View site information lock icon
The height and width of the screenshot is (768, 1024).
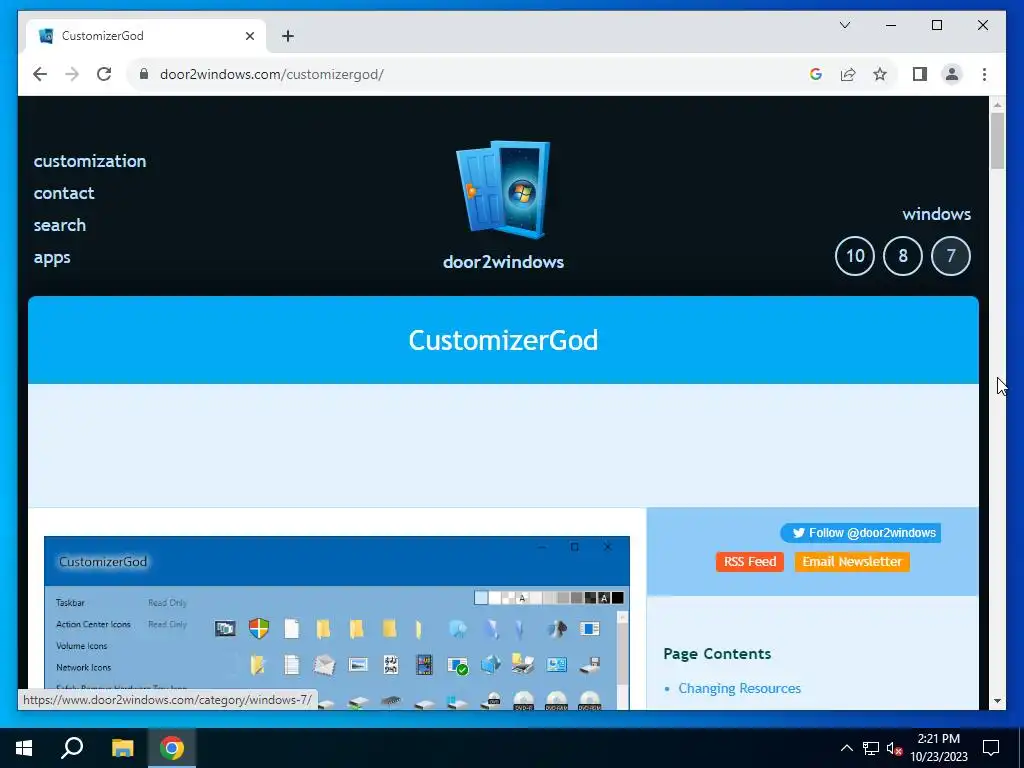pyautogui.click(x=144, y=74)
